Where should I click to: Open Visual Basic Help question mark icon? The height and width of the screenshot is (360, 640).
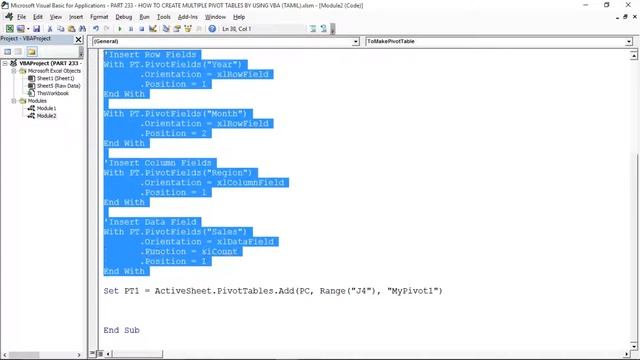212,29
